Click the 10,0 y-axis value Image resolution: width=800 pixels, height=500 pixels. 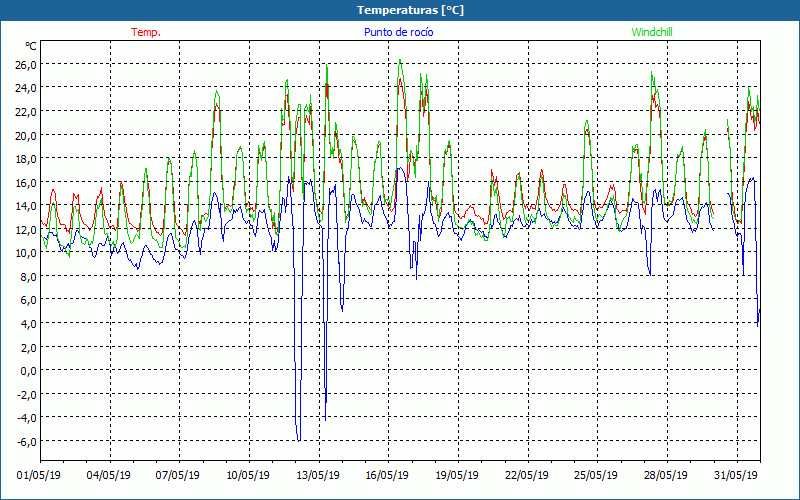point(27,253)
